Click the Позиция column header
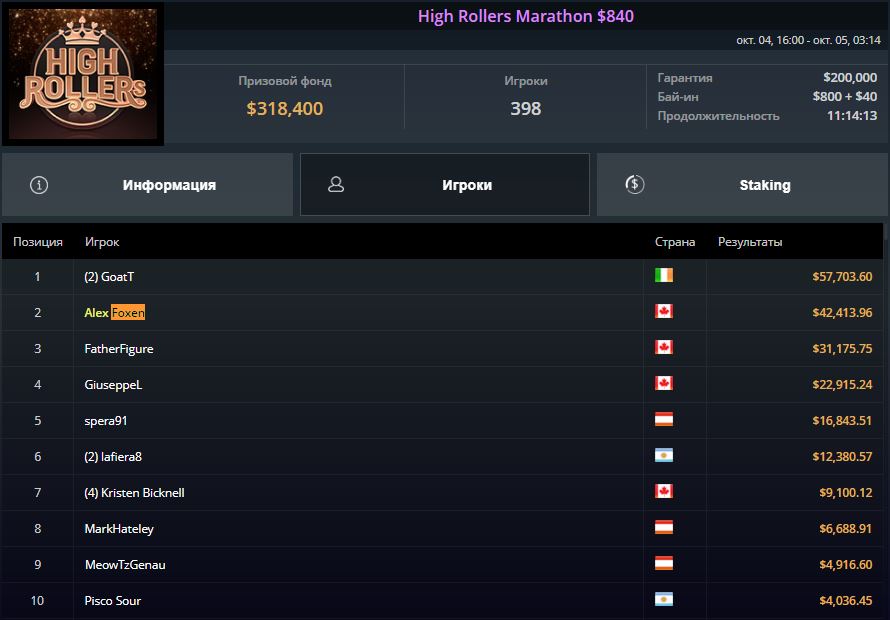 [x=37, y=242]
